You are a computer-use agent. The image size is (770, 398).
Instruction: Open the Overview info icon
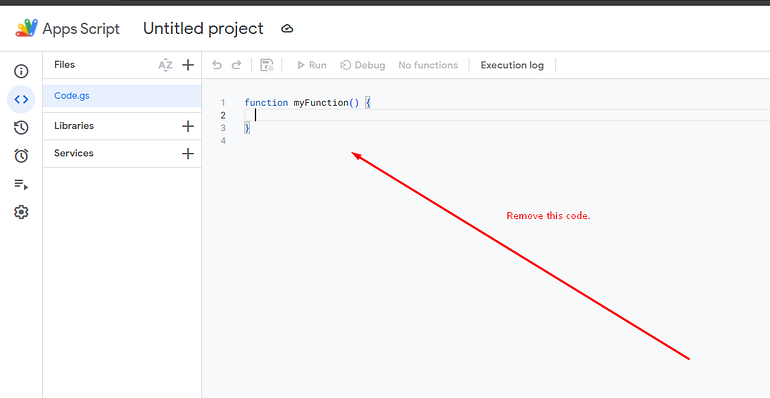21,71
